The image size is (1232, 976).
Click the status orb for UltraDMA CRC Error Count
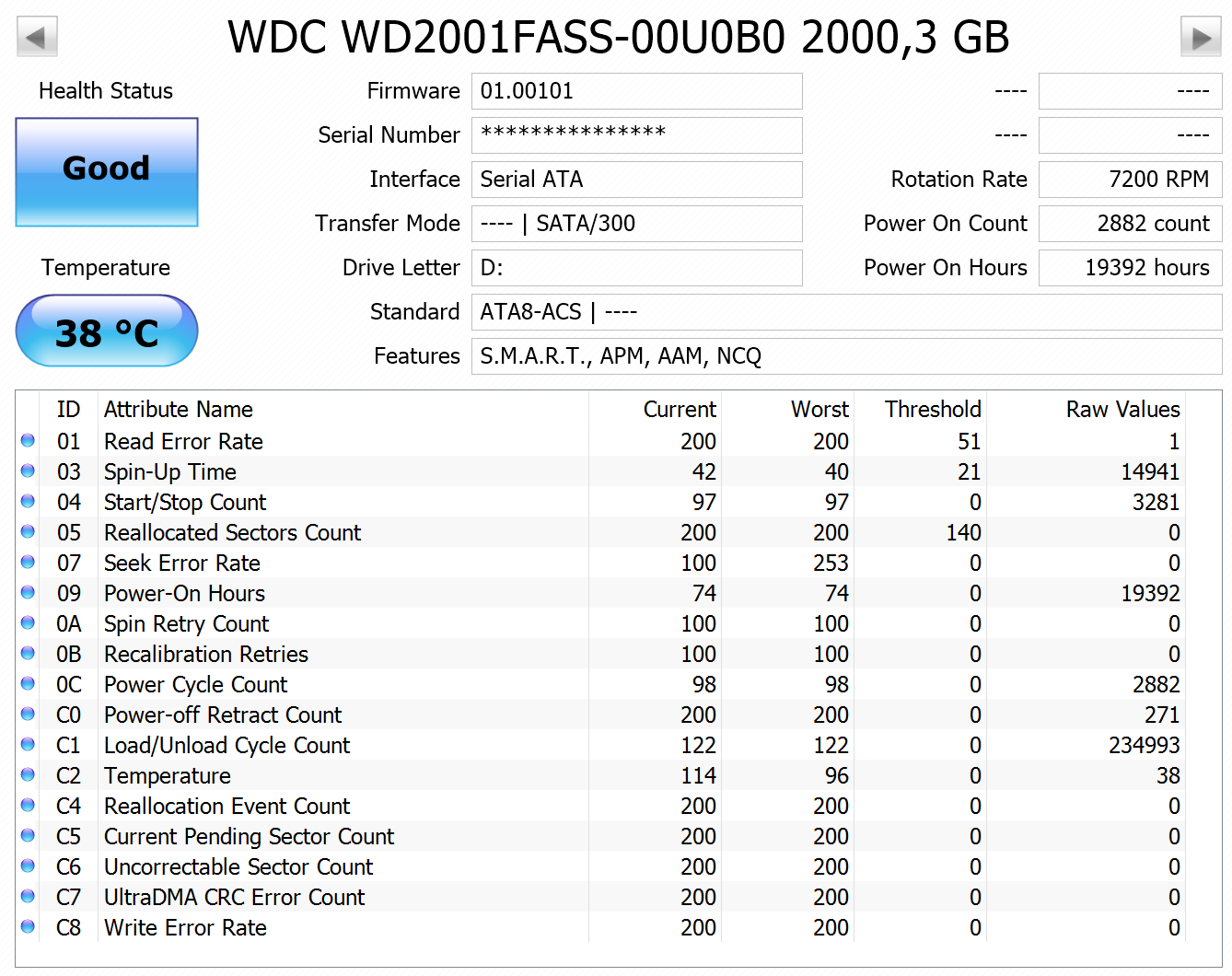click(28, 897)
